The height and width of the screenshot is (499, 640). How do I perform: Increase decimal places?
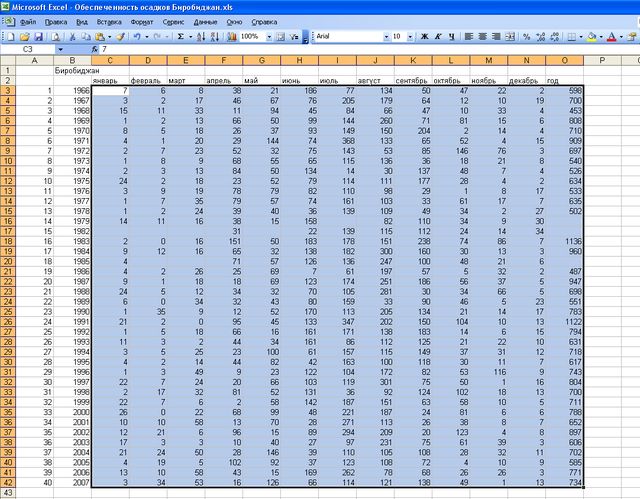(x=540, y=37)
